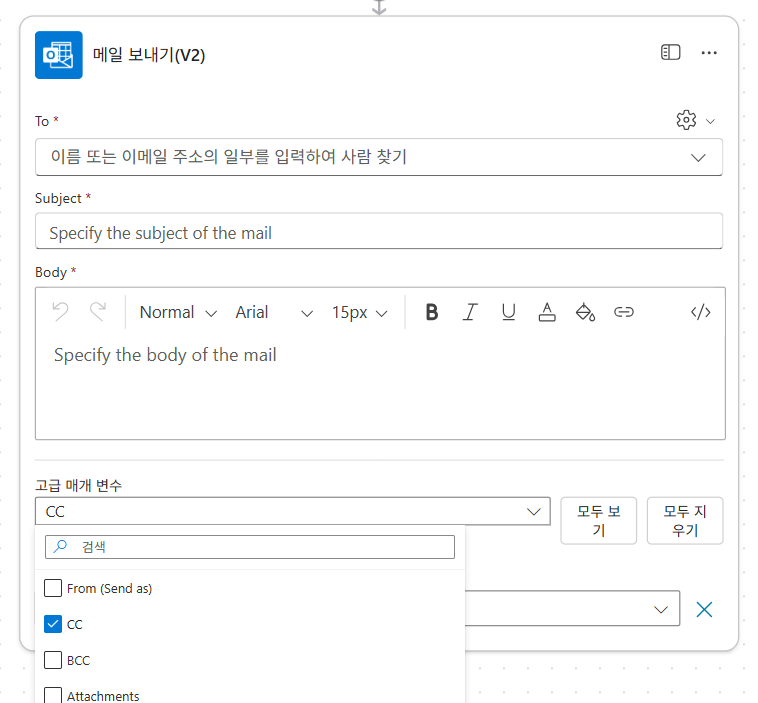Click the Subject input field
The image size is (758, 703).
pyautogui.click(x=379, y=231)
